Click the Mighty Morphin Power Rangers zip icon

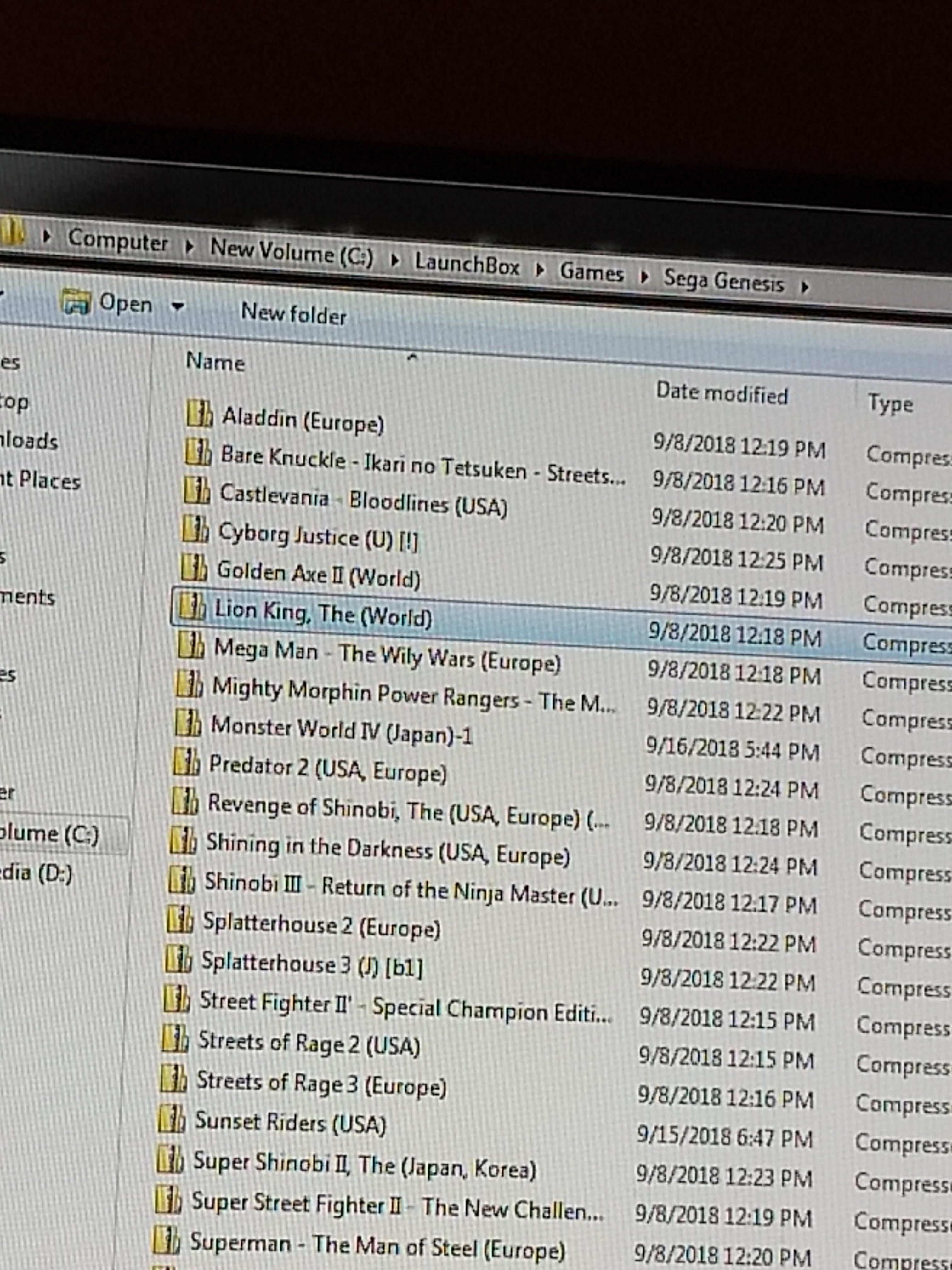190,684
